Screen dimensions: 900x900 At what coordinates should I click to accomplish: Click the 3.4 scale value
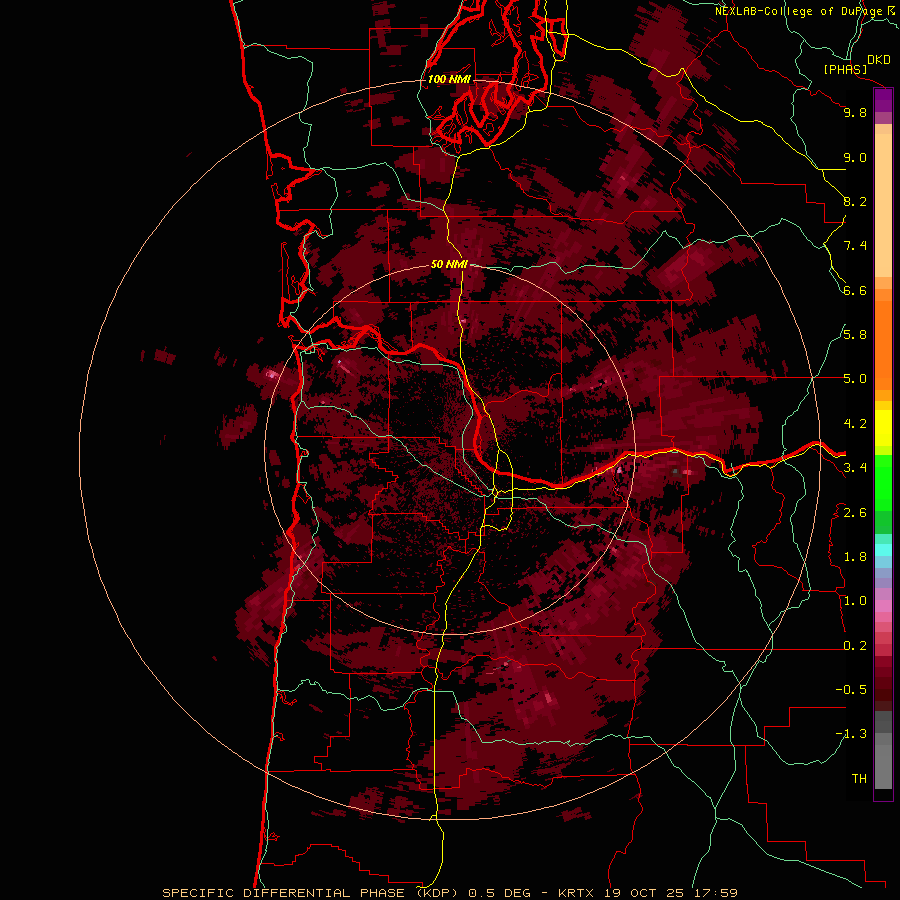pyautogui.click(x=855, y=468)
